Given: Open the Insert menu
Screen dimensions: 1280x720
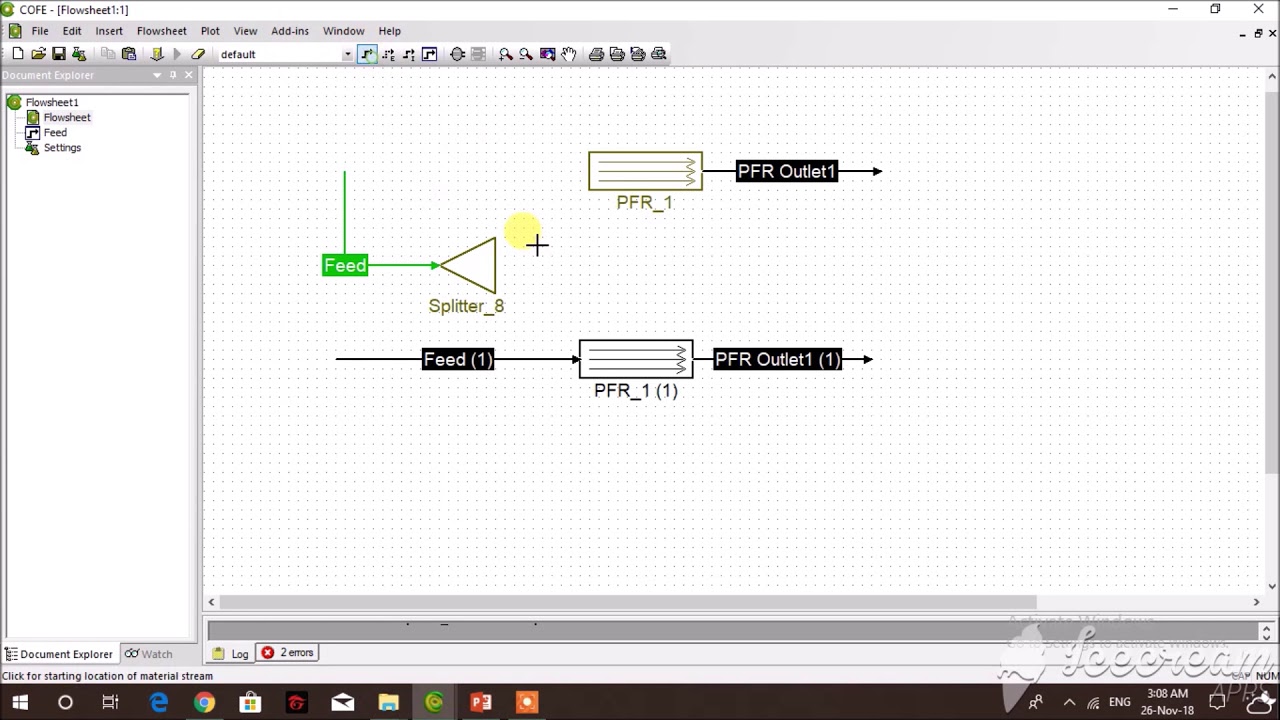Looking at the screenshot, I should [x=109, y=31].
